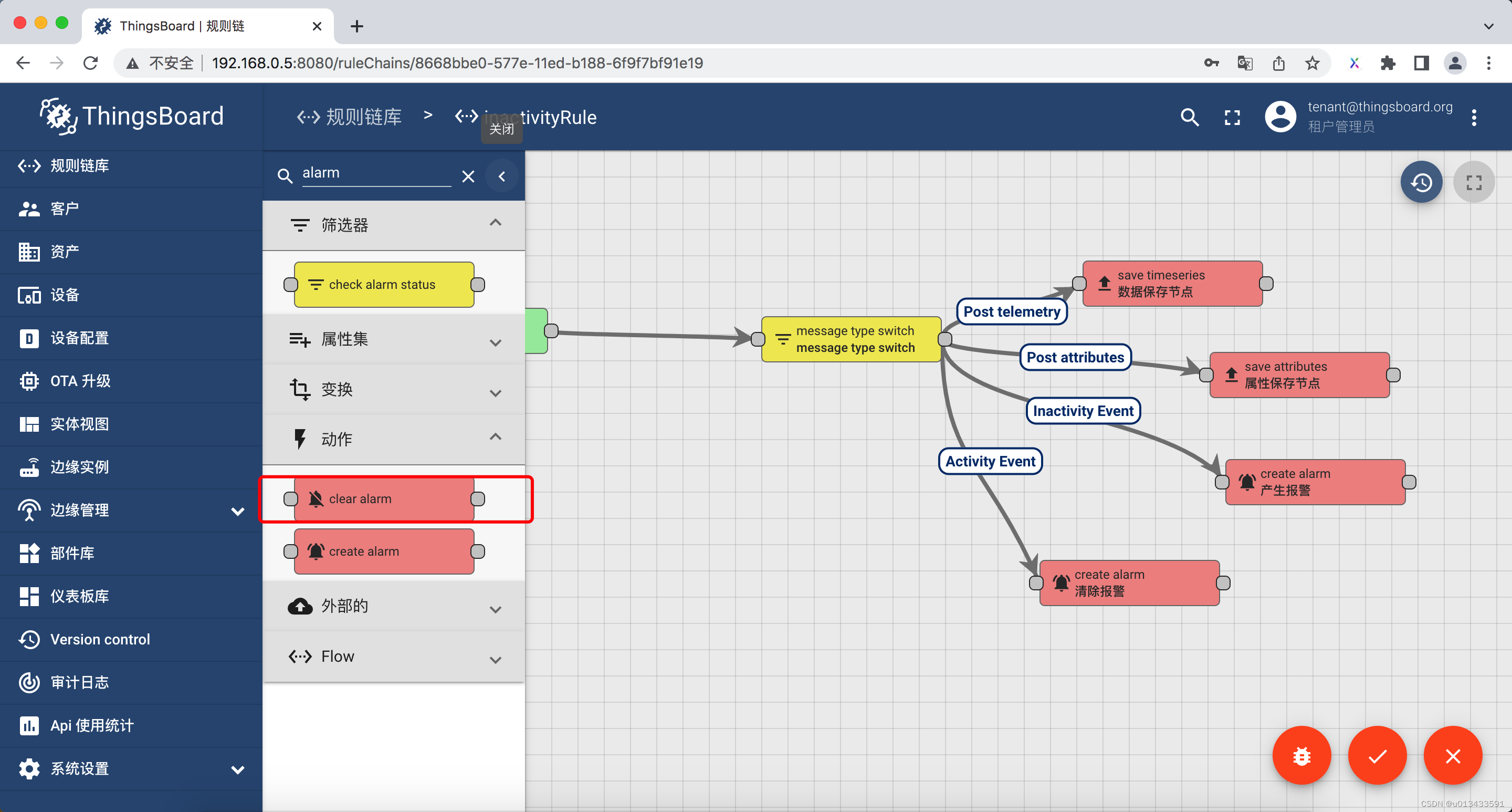
Task: Click the Activity Event link label
Action: [990, 462]
